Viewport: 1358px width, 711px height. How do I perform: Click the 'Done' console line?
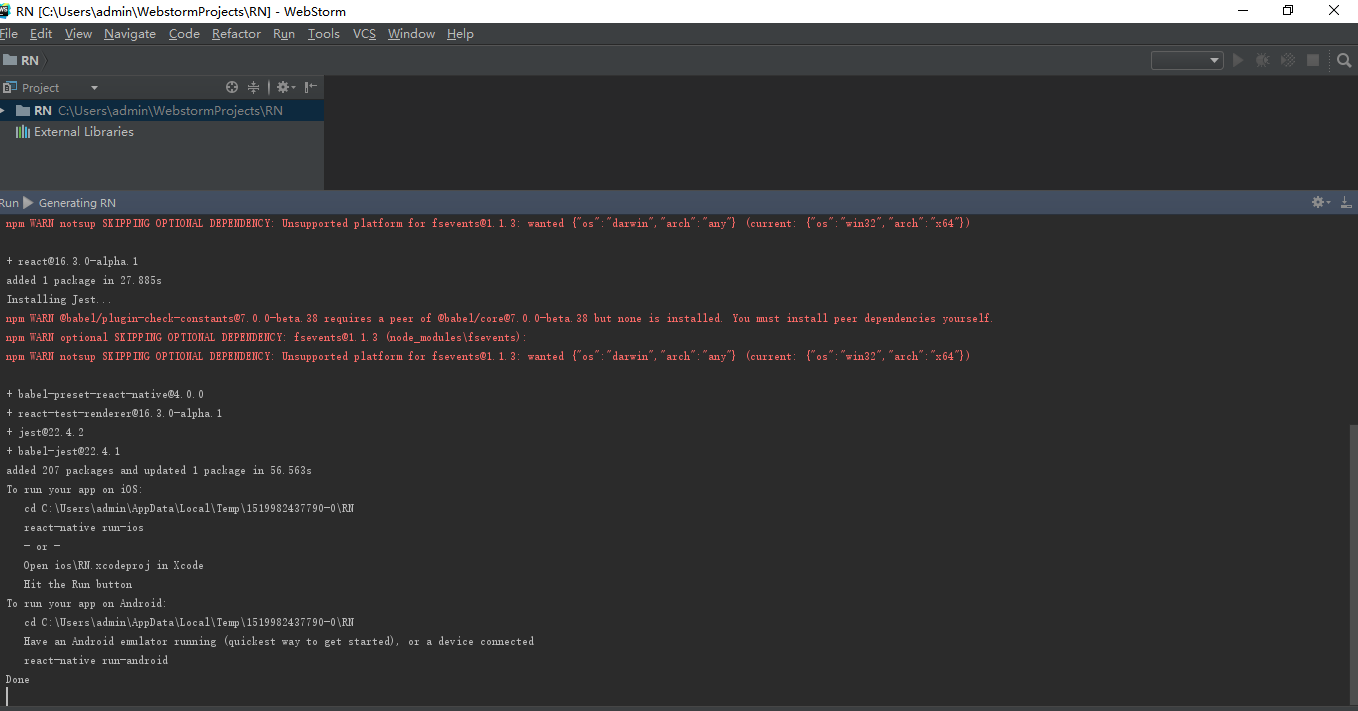pyautogui.click(x=18, y=679)
